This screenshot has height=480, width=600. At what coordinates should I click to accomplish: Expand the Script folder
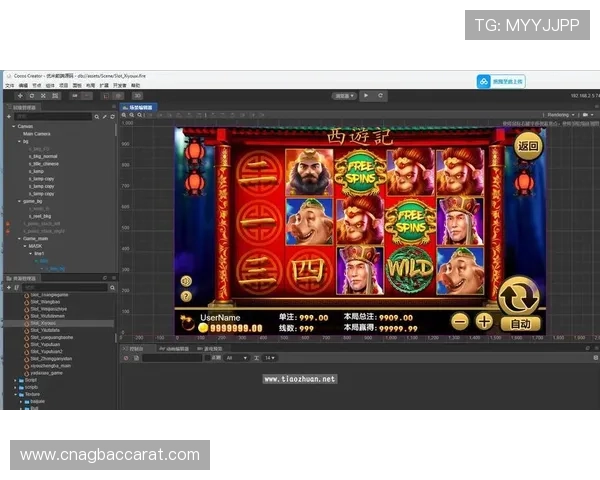pos(15,380)
